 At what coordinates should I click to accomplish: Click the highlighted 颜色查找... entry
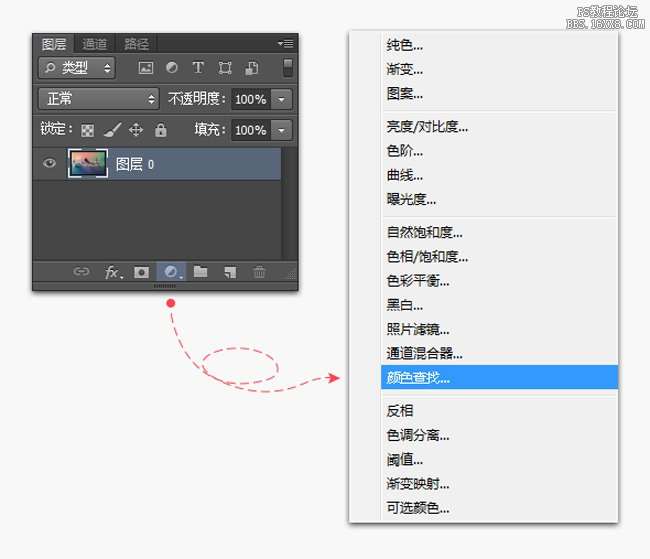499,377
